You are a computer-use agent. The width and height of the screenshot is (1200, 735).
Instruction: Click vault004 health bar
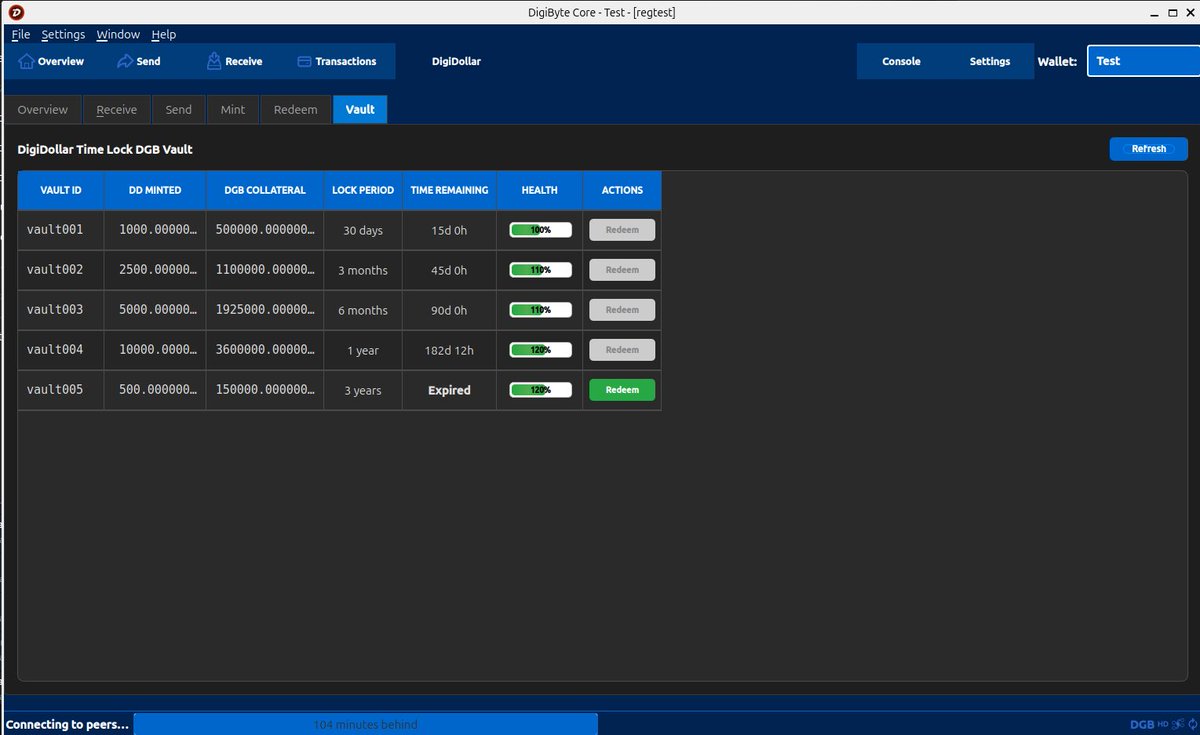pyautogui.click(x=541, y=350)
